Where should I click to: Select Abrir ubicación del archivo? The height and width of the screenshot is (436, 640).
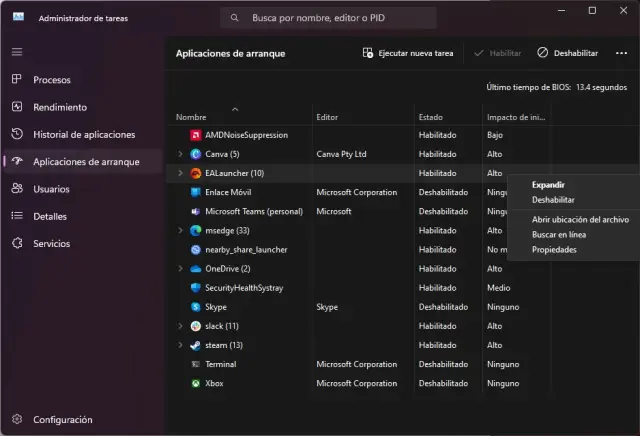(x=580, y=219)
